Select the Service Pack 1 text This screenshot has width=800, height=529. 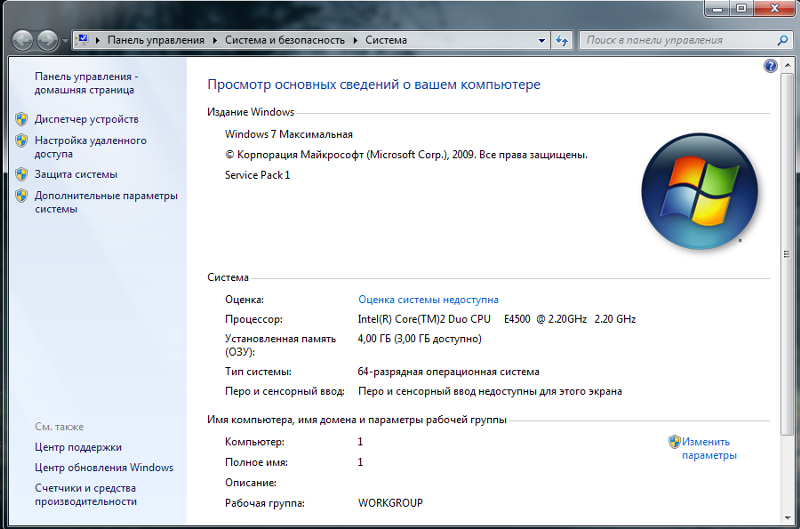point(258,175)
